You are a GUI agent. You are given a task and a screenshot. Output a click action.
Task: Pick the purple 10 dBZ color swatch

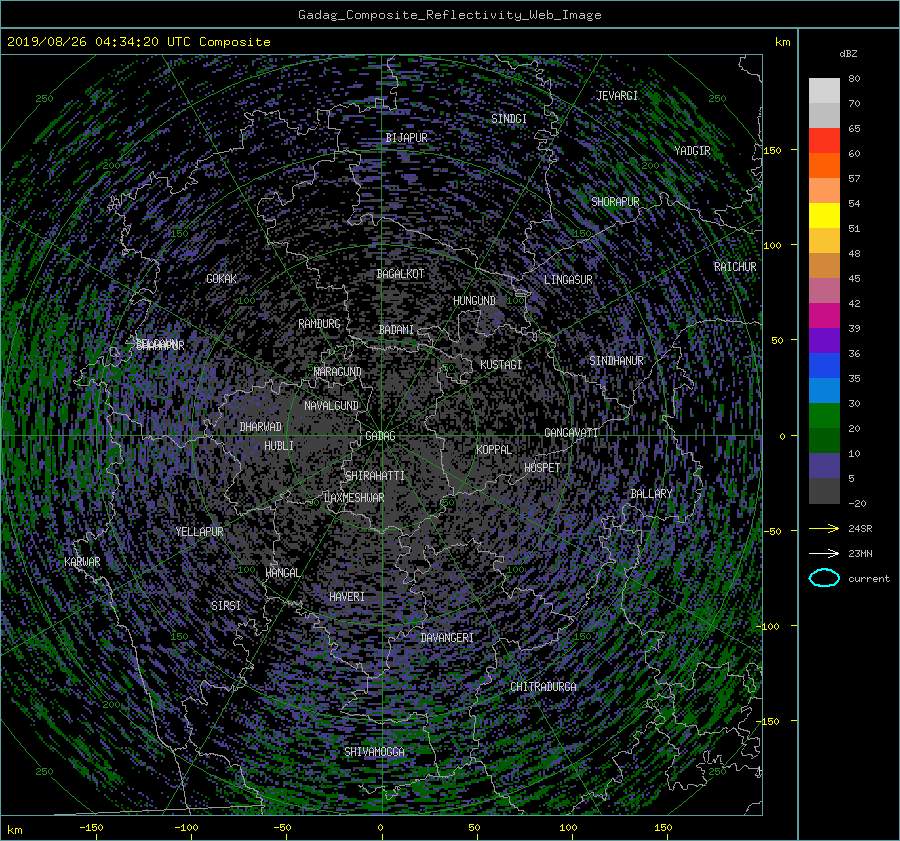[x=824, y=465]
